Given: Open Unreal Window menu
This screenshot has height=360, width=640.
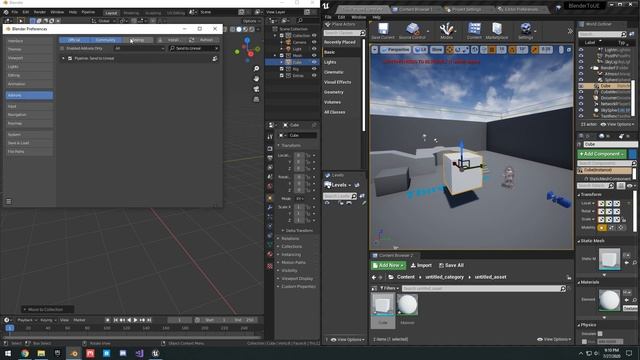Looking at the screenshot, I should tap(359, 17).
